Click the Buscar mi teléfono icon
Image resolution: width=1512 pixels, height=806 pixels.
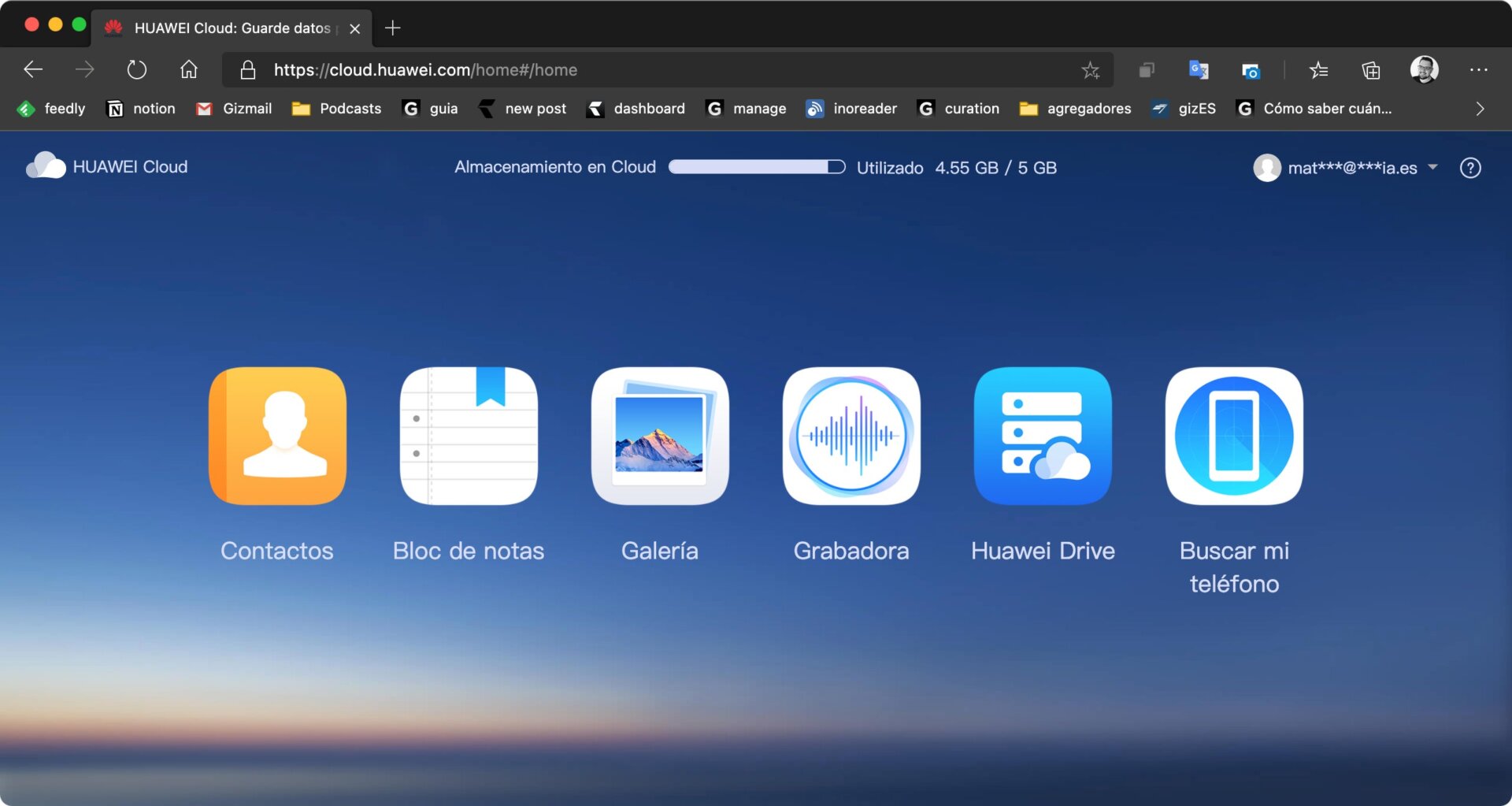(x=1234, y=436)
